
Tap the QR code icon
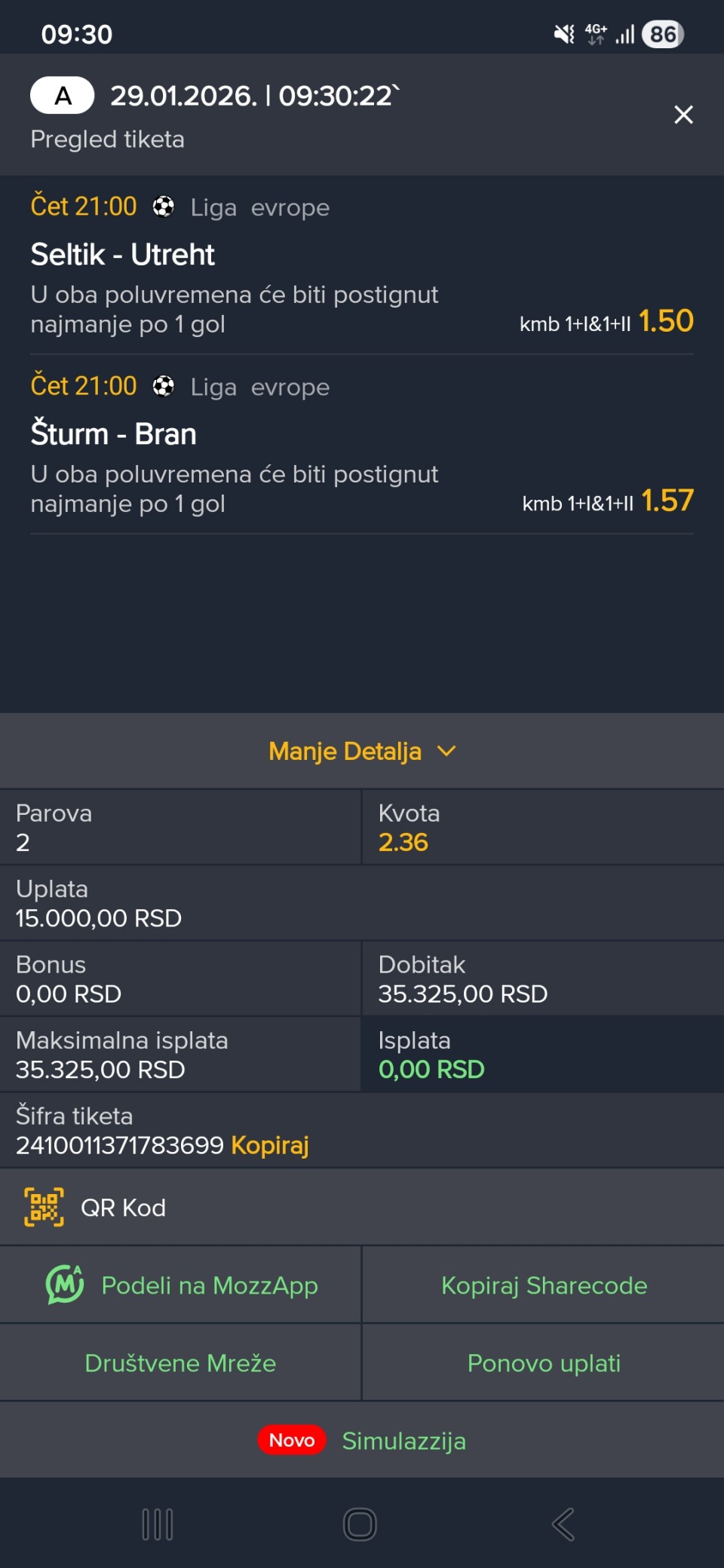[x=44, y=1207]
